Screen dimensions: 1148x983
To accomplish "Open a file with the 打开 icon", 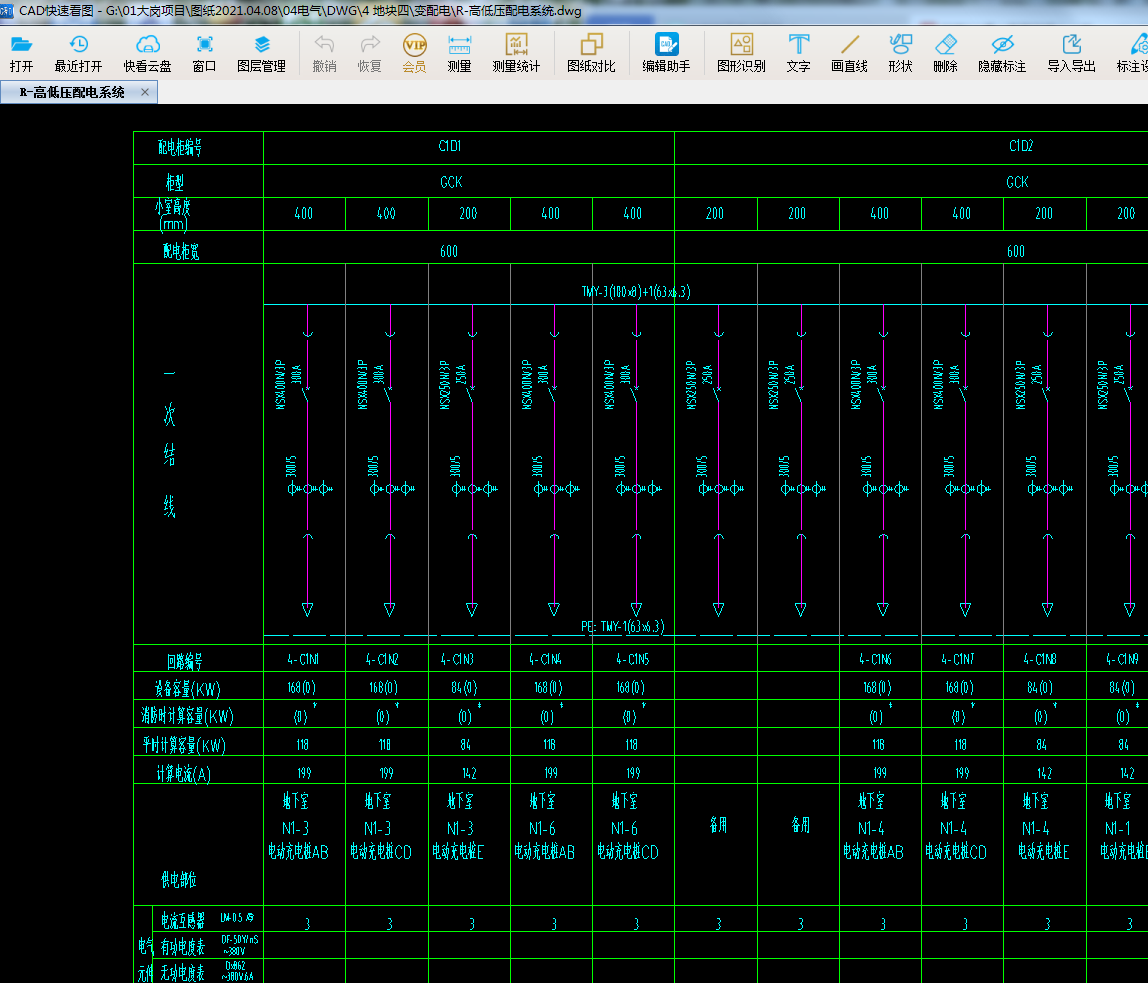I will point(21,53).
